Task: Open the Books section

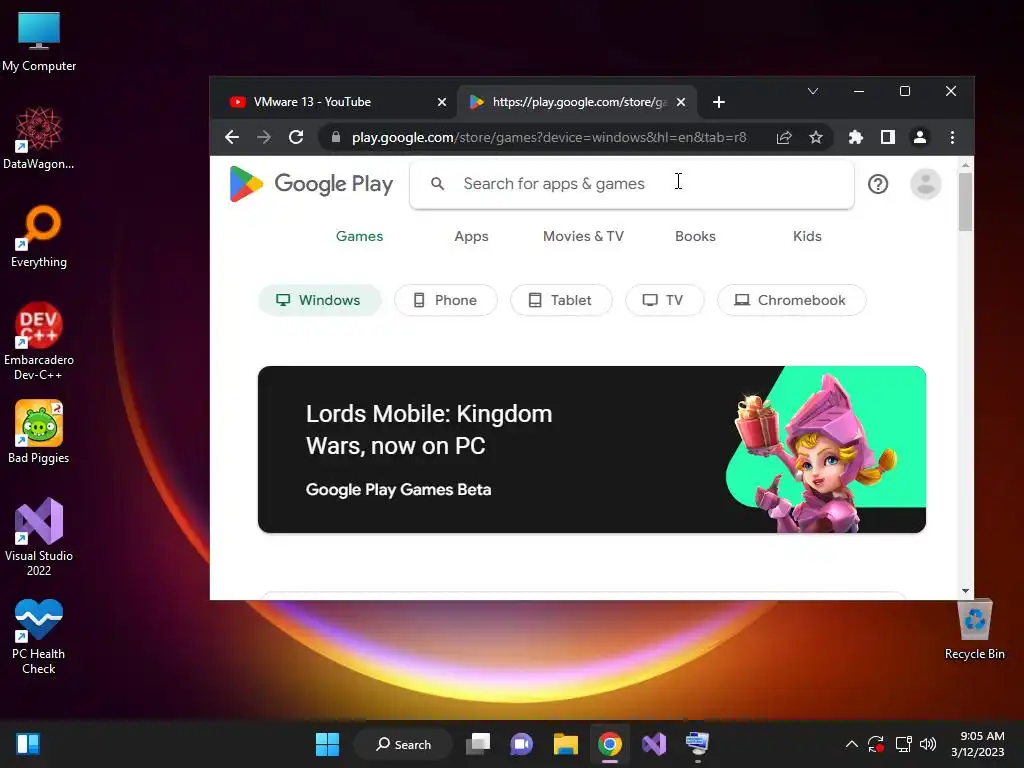Action: tap(696, 236)
